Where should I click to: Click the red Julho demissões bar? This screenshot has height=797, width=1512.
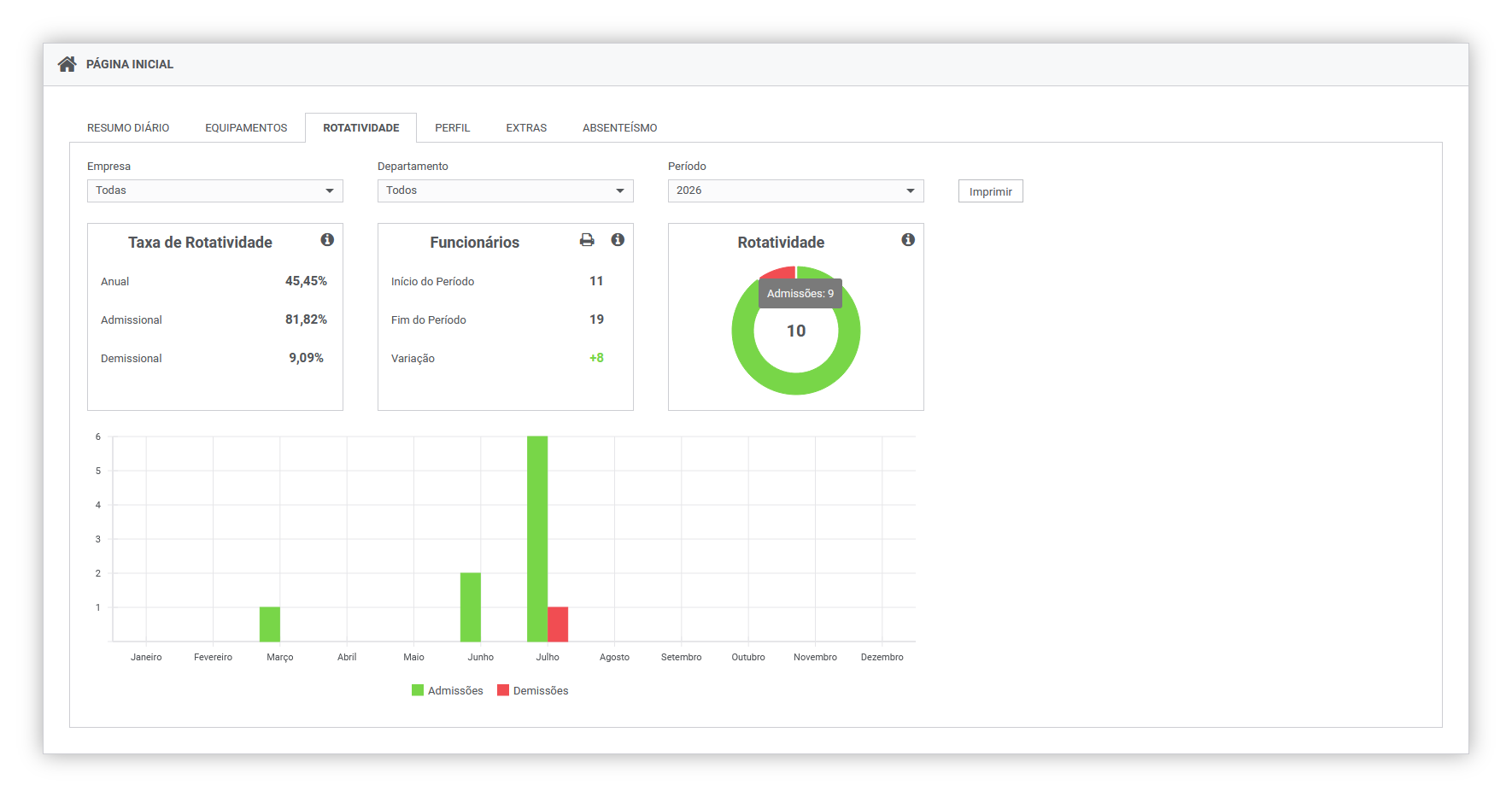tap(558, 624)
